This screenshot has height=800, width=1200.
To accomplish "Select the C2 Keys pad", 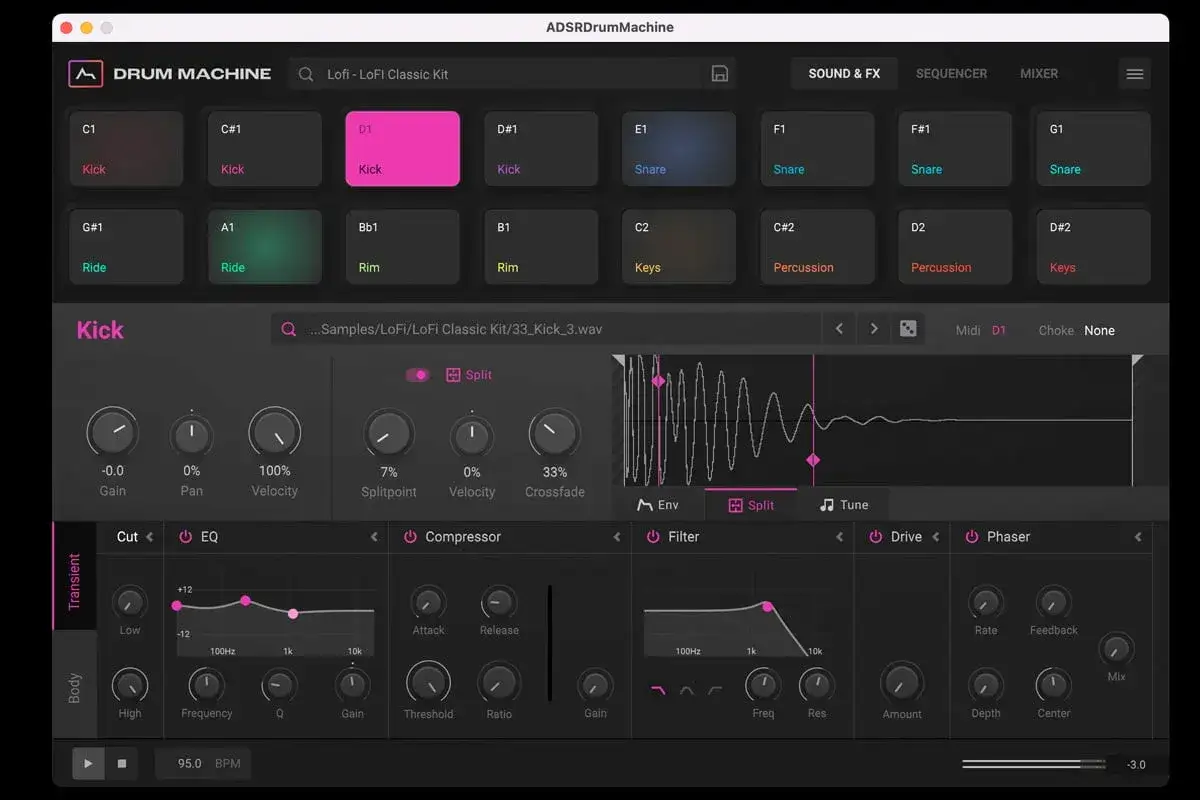I will (x=679, y=247).
